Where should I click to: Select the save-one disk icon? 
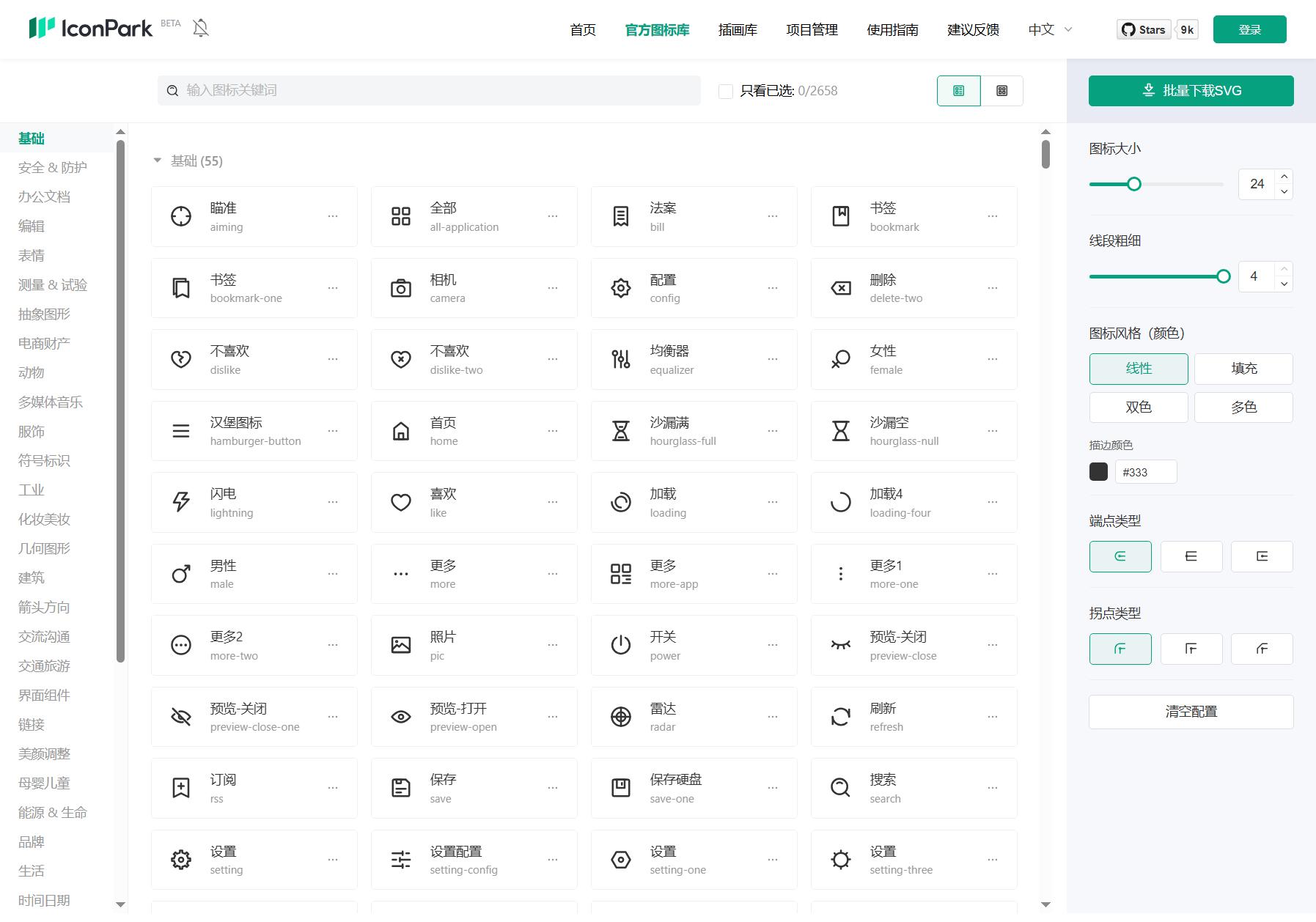click(x=621, y=788)
